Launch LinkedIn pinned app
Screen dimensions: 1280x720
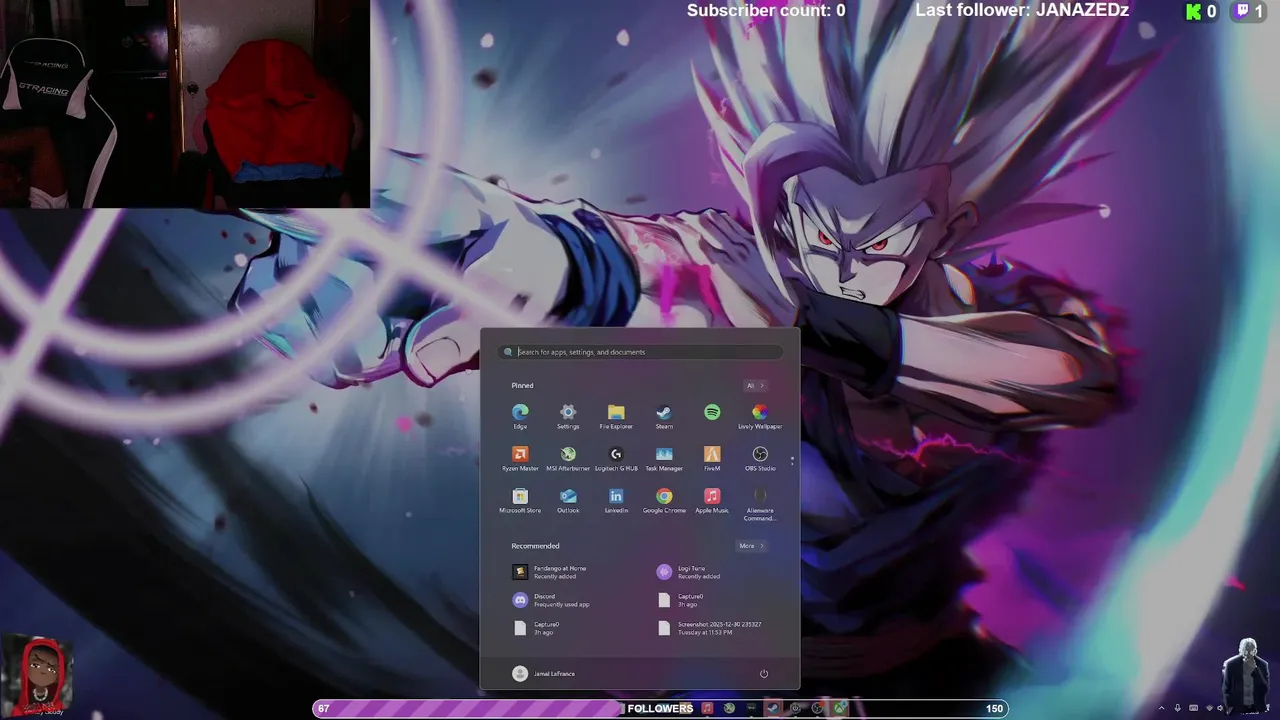click(x=616, y=500)
